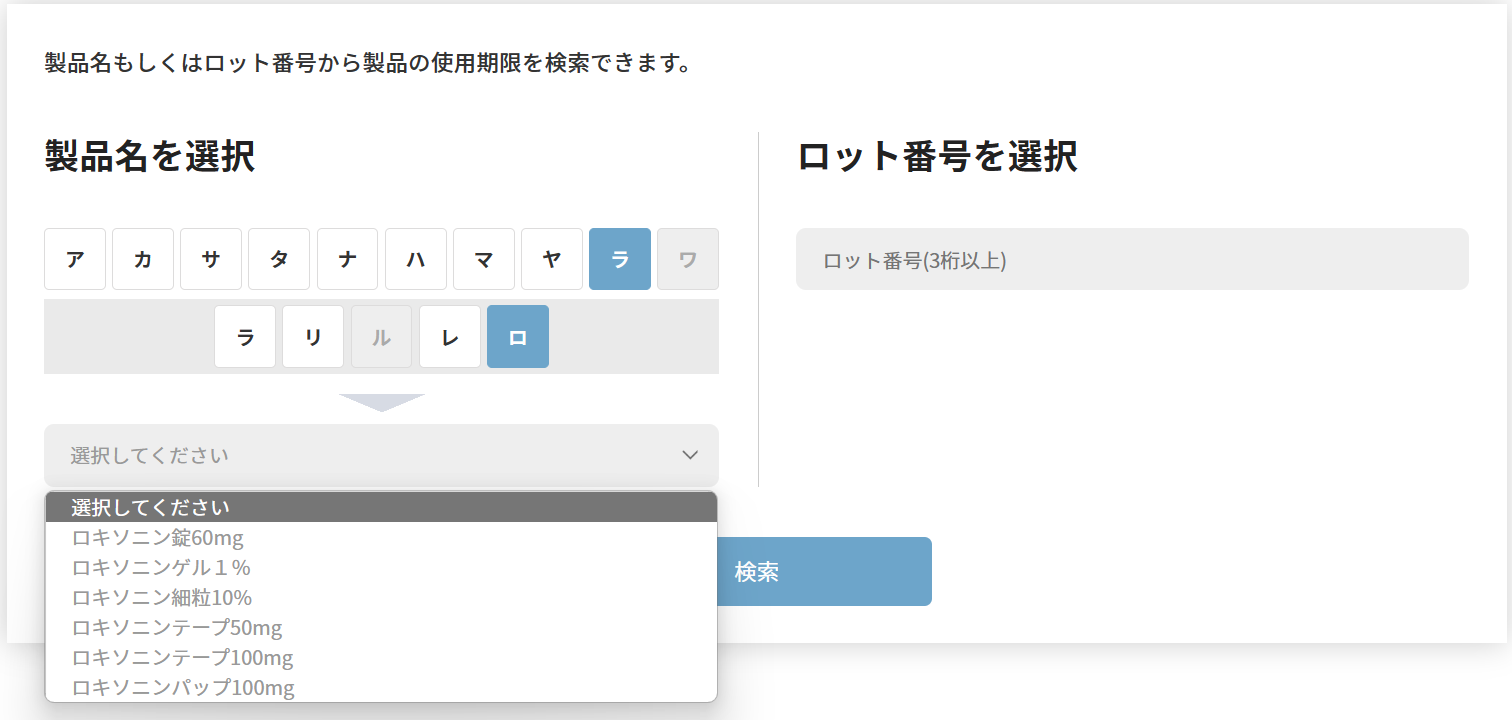The width and height of the screenshot is (1512, 720).
Task: Choose the レ sub-kana button
Action: 450,337
